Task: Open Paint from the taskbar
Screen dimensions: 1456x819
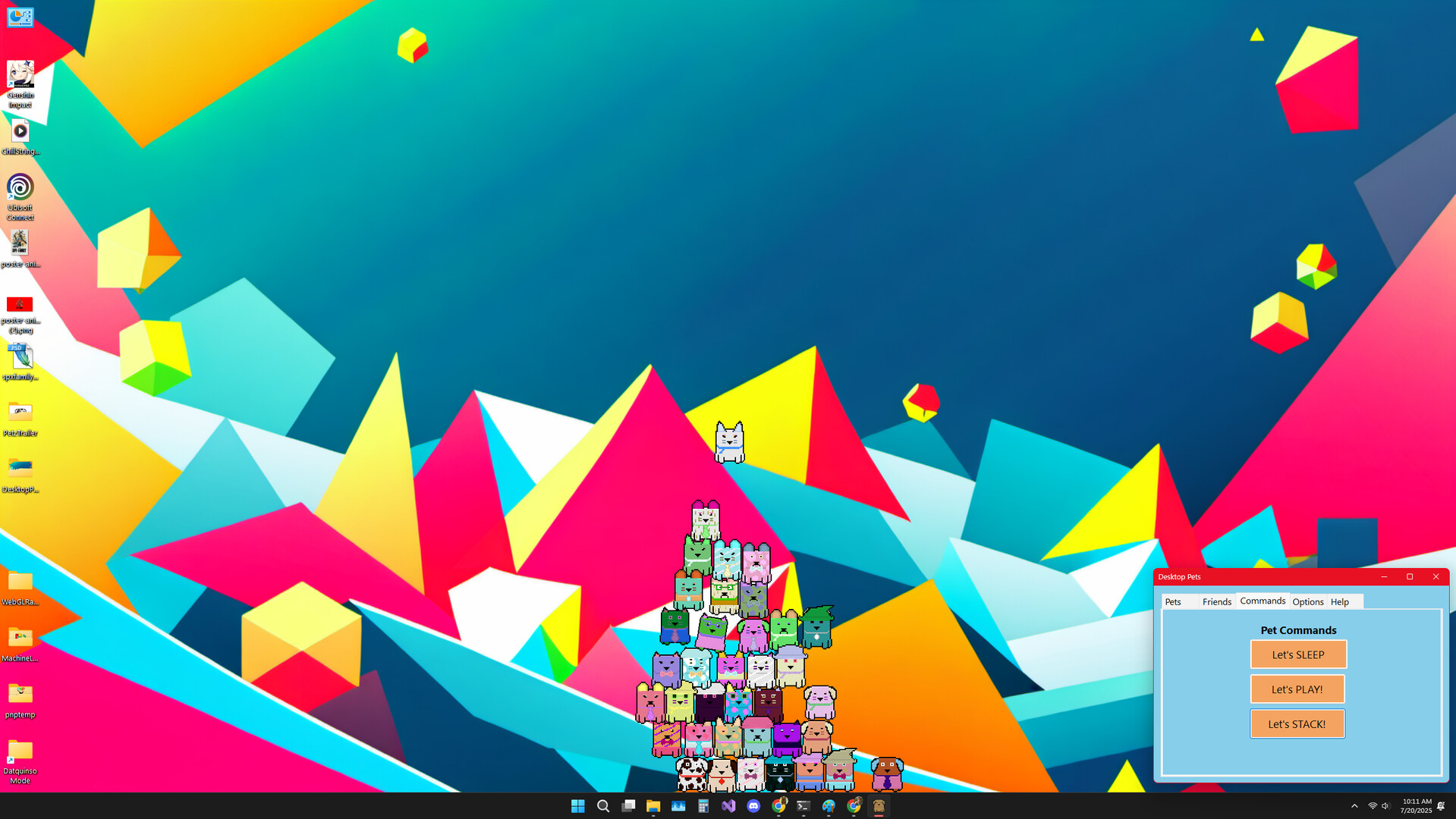Action: point(829,806)
